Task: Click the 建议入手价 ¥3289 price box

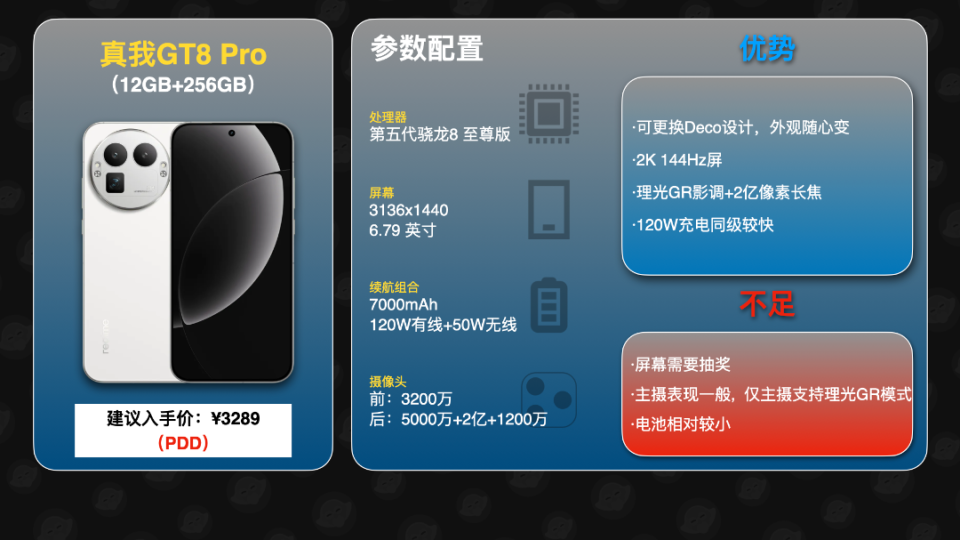Action: pyautogui.click(x=183, y=430)
